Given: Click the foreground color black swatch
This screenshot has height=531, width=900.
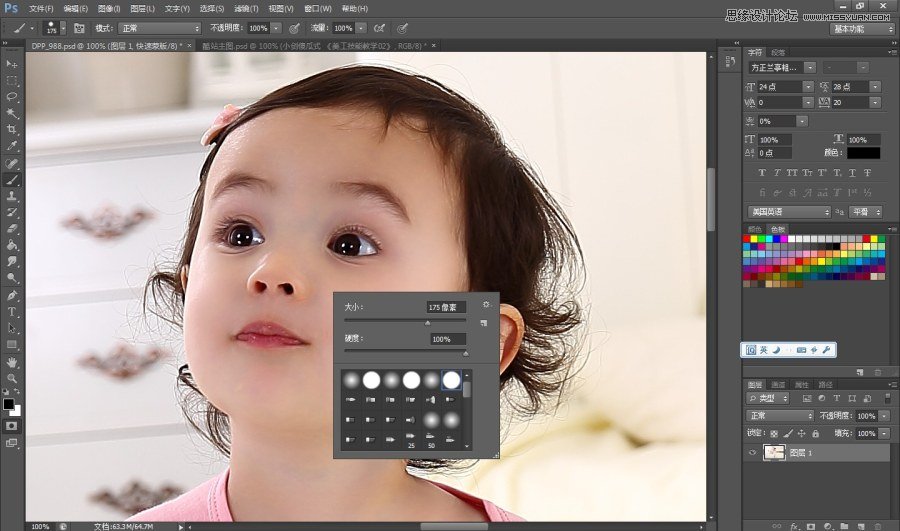Looking at the screenshot, I should coord(8,404).
